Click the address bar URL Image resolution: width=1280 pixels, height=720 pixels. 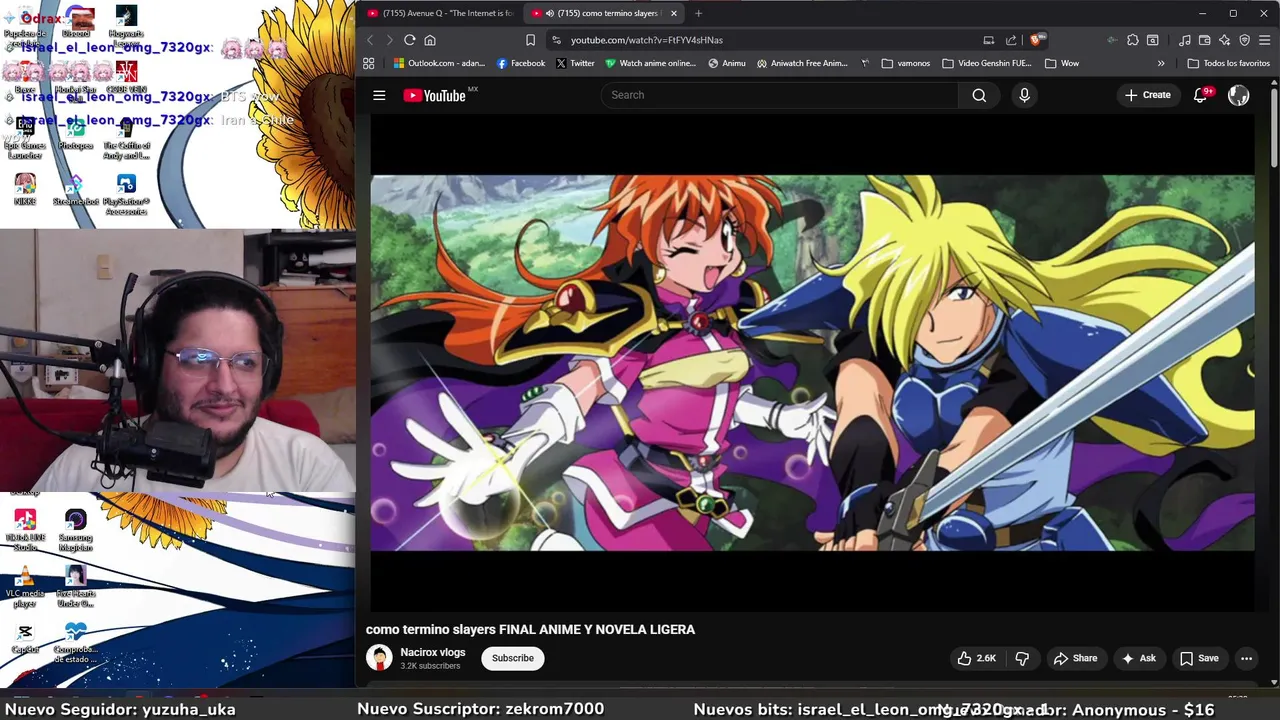(646, 40)
